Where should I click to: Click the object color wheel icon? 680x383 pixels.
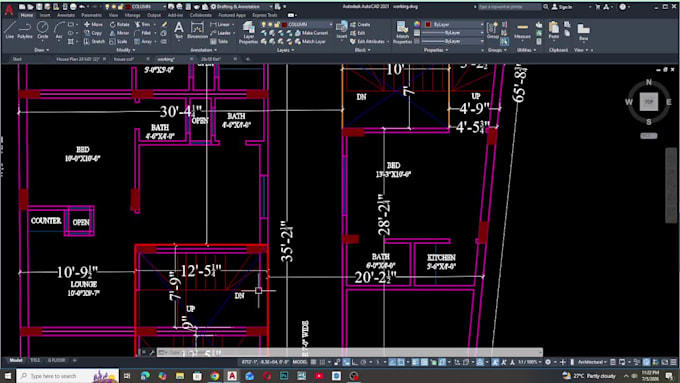(x=417, y=24)
